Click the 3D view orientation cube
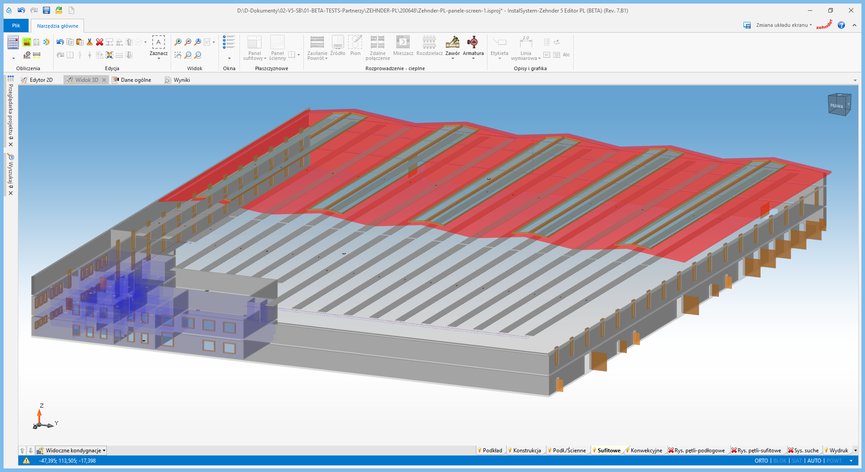 pyautogui.click(x=835, y=104)
